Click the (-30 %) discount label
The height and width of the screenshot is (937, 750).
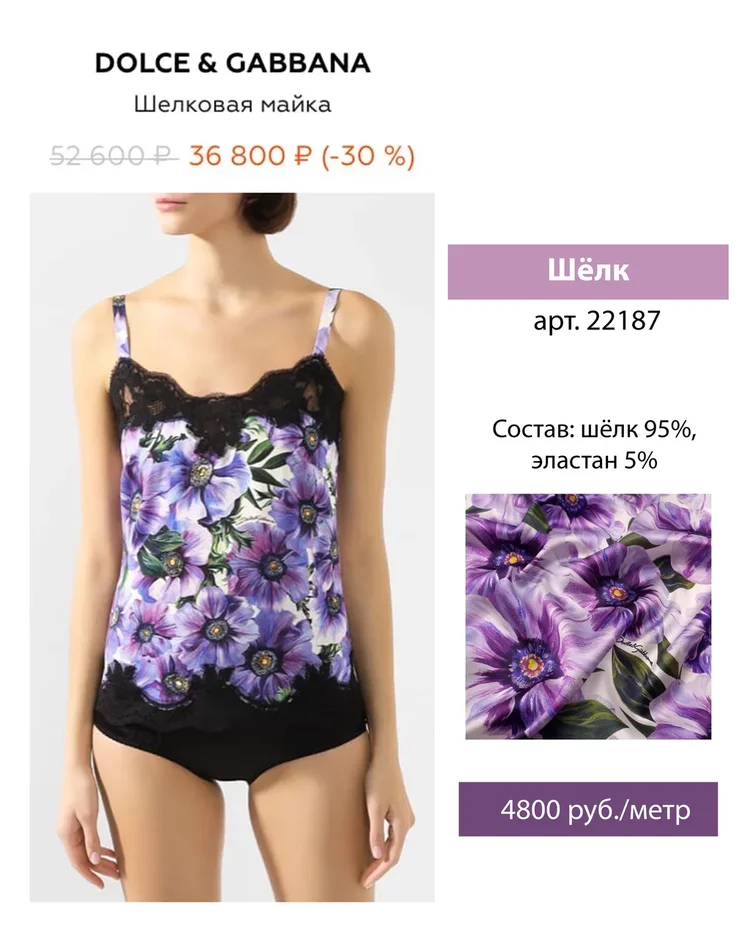(x=368, y=157)
